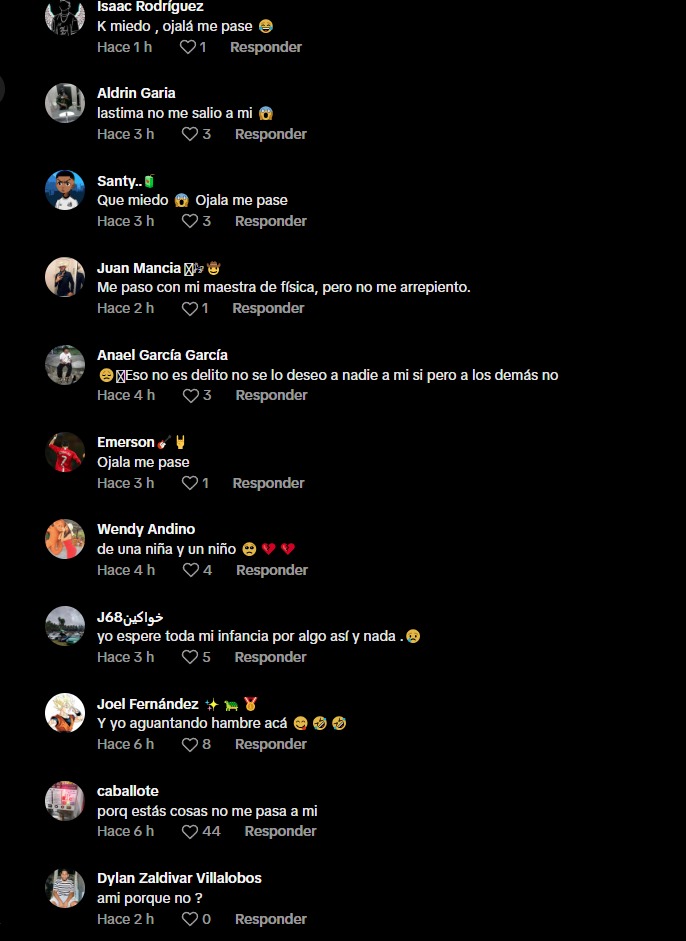This screenshot has height=941, width=686.
Task: Tap heart on Aldrin Garia's comment
Action: pyautogui.click(x=190, y=134)
